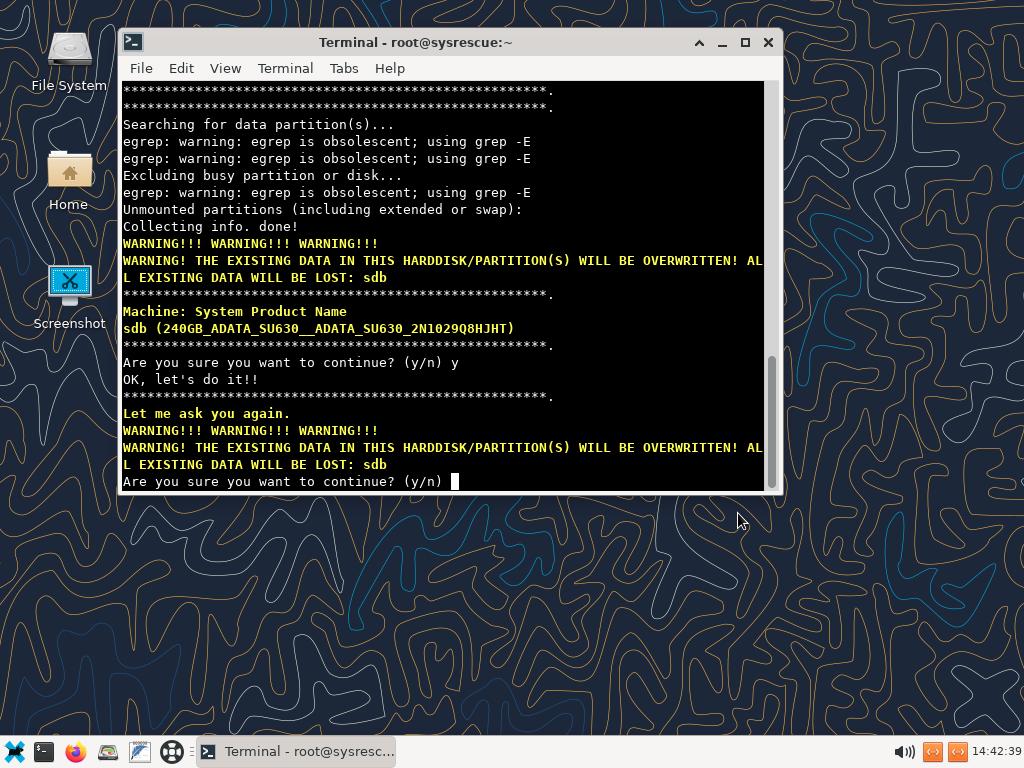Open the View menu in Terminal
The height and width of the screenshot is (768, 1024).
[225, 68]
